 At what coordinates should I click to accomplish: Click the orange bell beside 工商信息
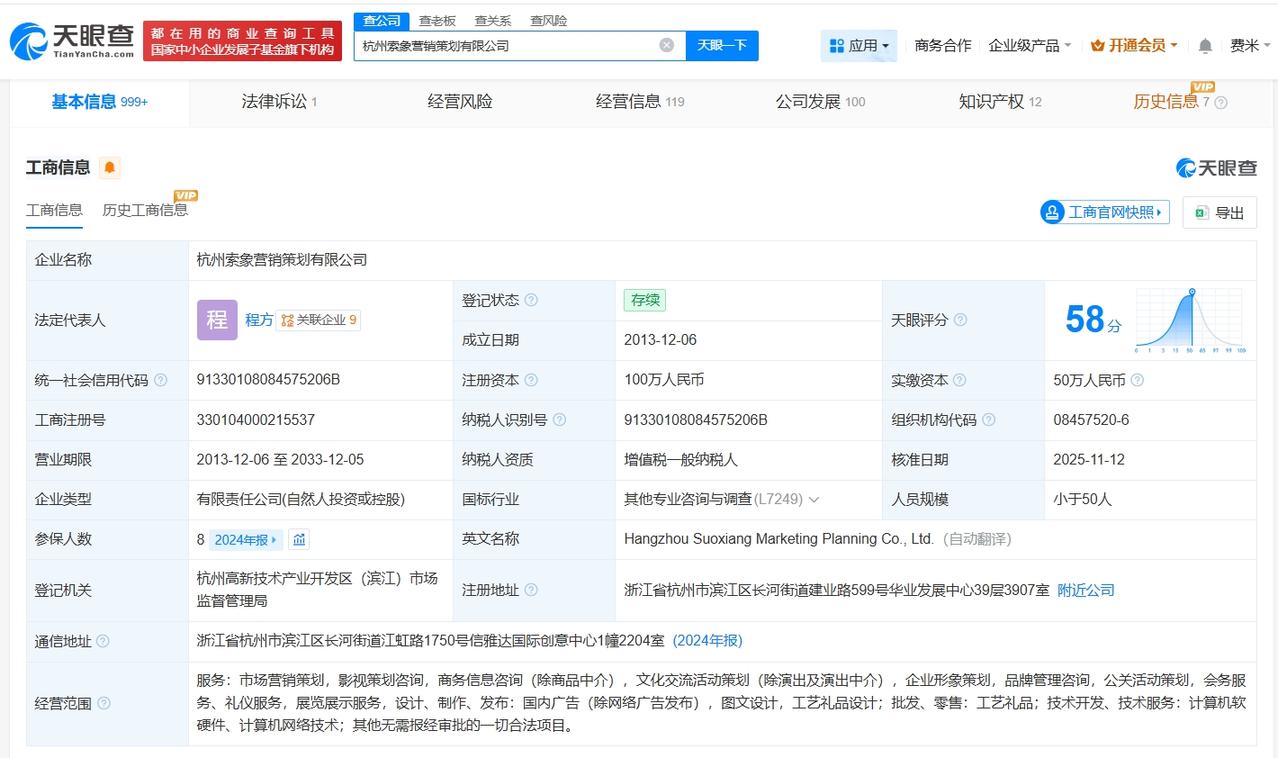[x=110, y=168]
